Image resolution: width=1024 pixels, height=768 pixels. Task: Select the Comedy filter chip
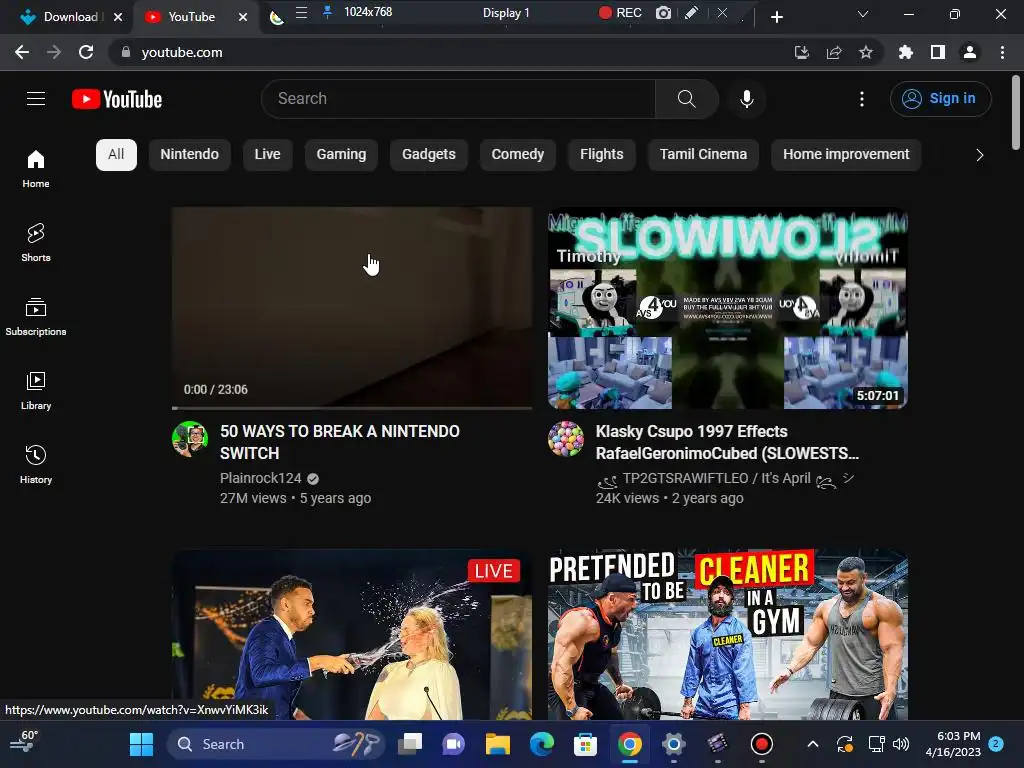(517, 155)
